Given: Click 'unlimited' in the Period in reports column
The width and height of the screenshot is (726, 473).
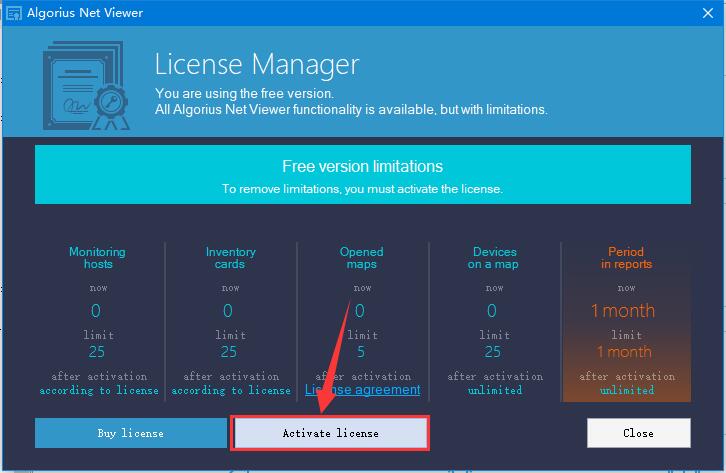Looking at the screenshot, I should [x=627, y=390].
